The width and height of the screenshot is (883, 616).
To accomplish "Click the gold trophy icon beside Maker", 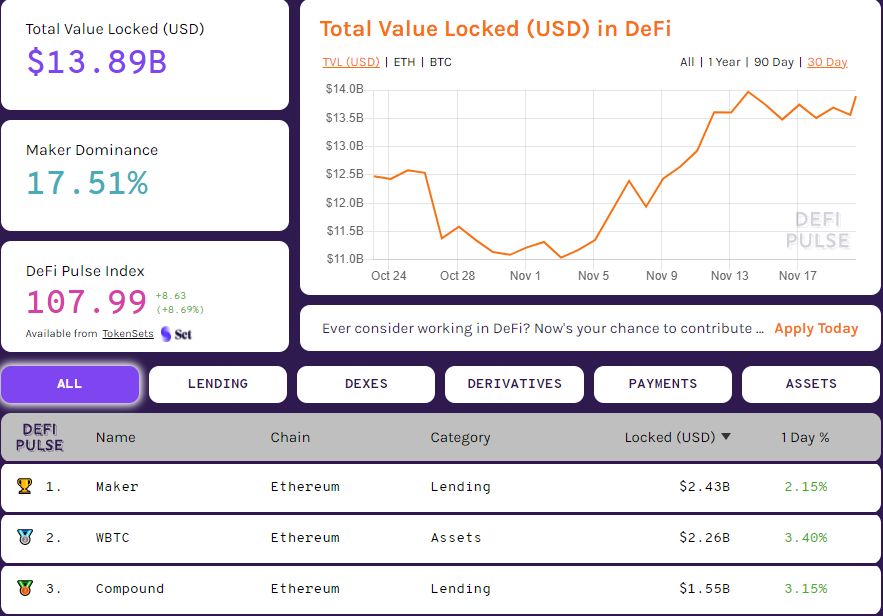I will point(22,486).
